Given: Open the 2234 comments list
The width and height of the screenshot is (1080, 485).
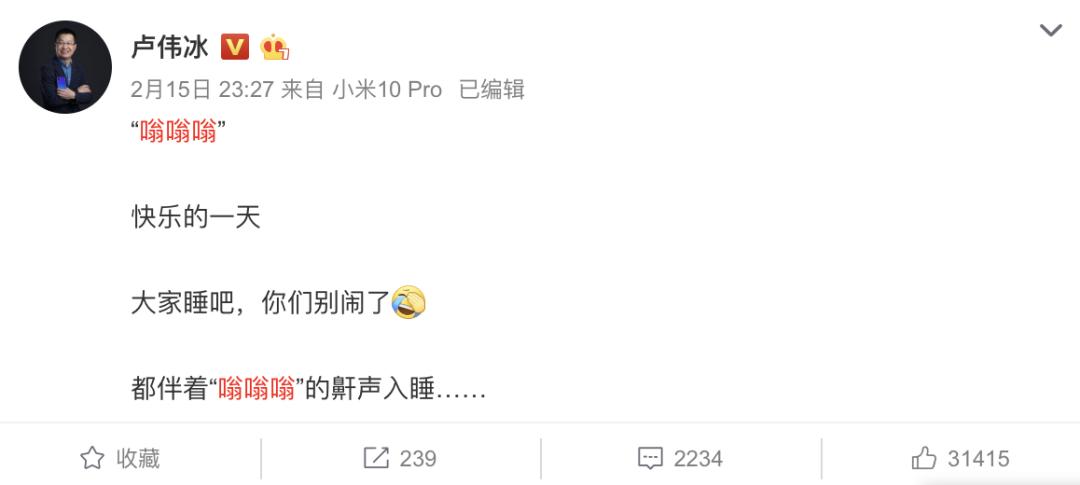Looking at the screenshot, I should [698, 458].
